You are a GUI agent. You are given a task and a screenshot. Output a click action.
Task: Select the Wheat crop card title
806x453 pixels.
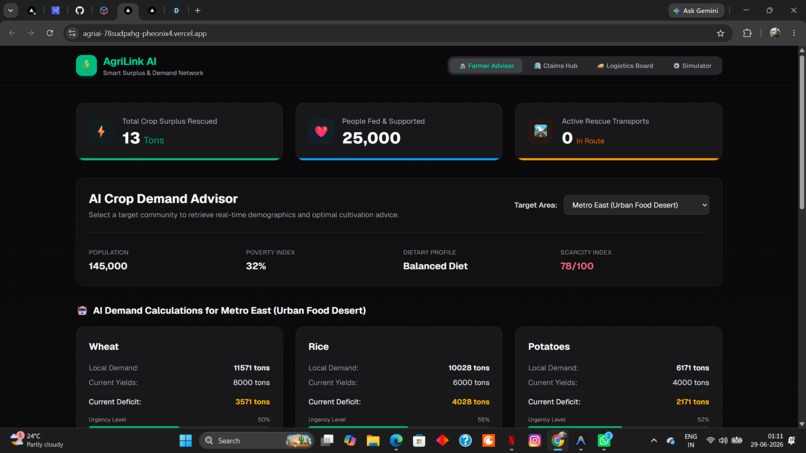[104, 347]
